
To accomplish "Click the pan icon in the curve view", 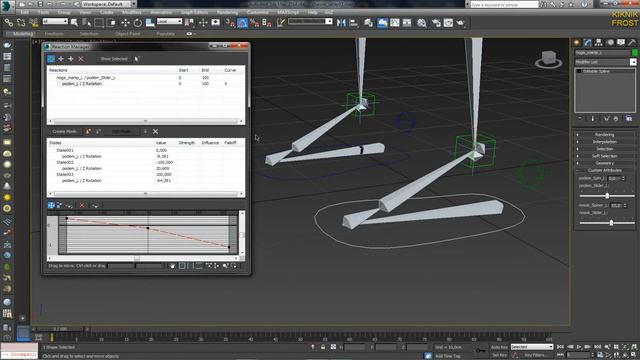I will coord(172,266).
